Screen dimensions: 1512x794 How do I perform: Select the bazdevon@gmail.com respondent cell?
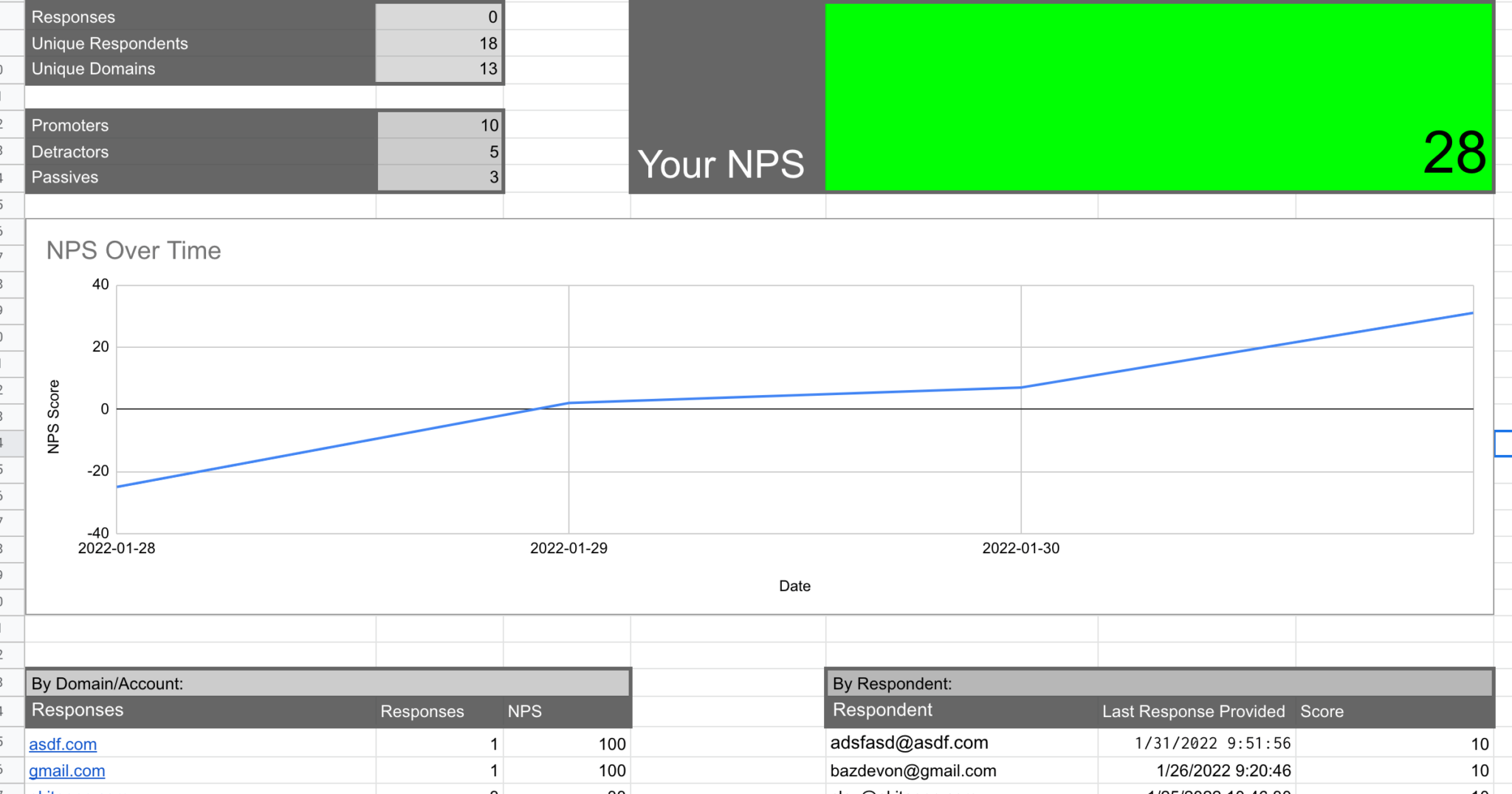click(x=915, y=770)
